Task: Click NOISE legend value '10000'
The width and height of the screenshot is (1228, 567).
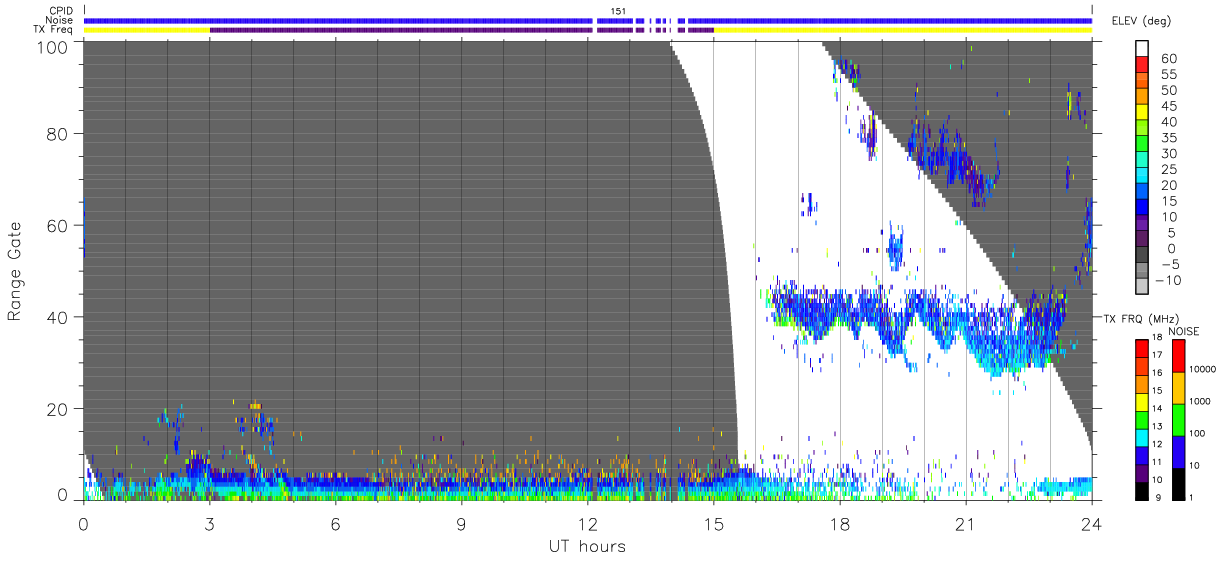Action: point(1201,369)
